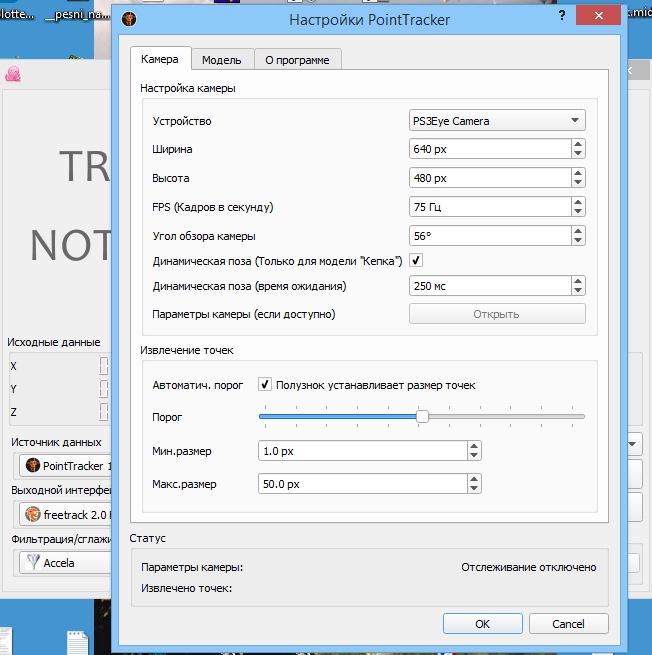Toggle the Динамическая поза checkbox
The height and width of the screenshot is (655, 652).
pyautogui.click(x=416, y=260)
